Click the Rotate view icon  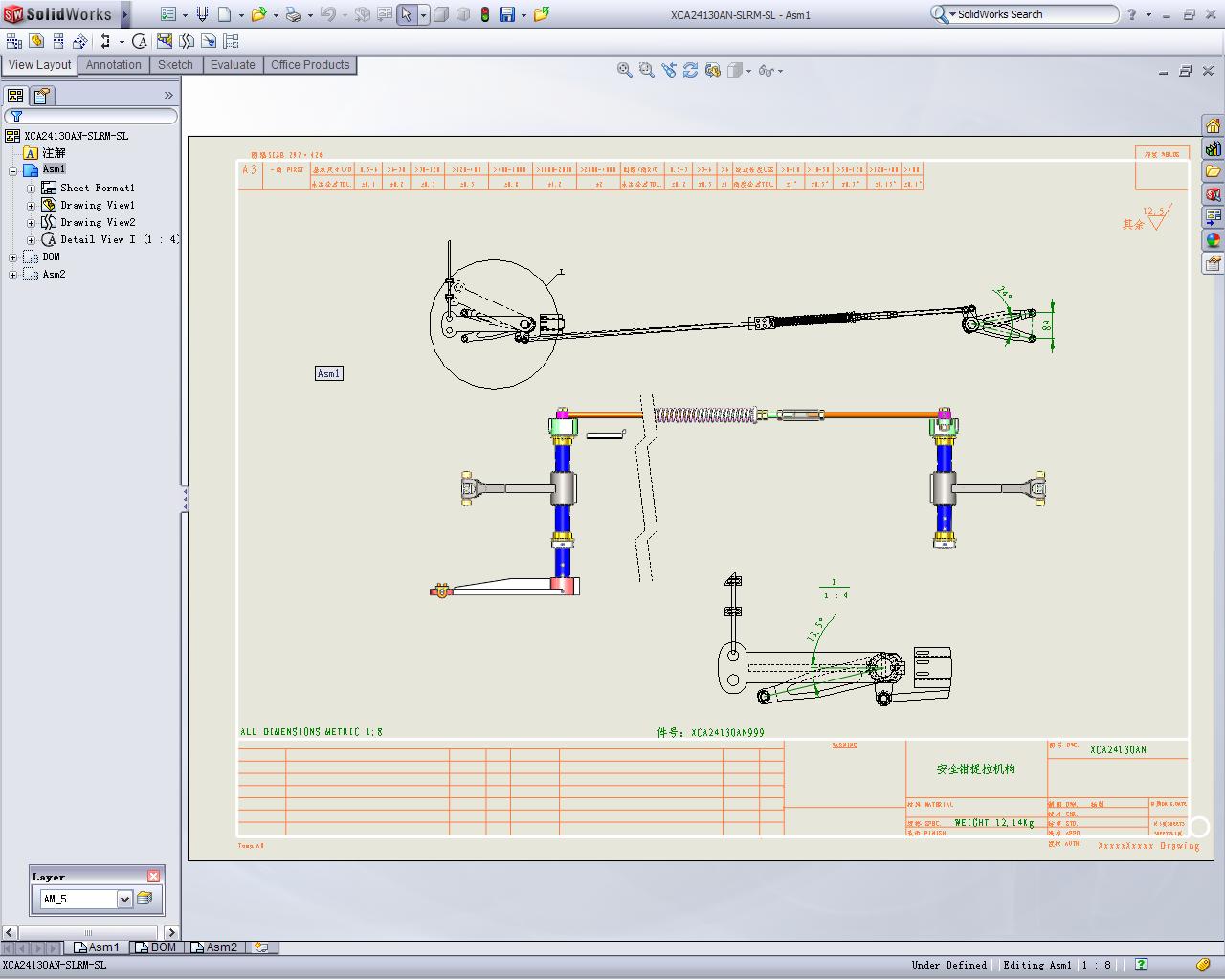(x=691, y=70)
